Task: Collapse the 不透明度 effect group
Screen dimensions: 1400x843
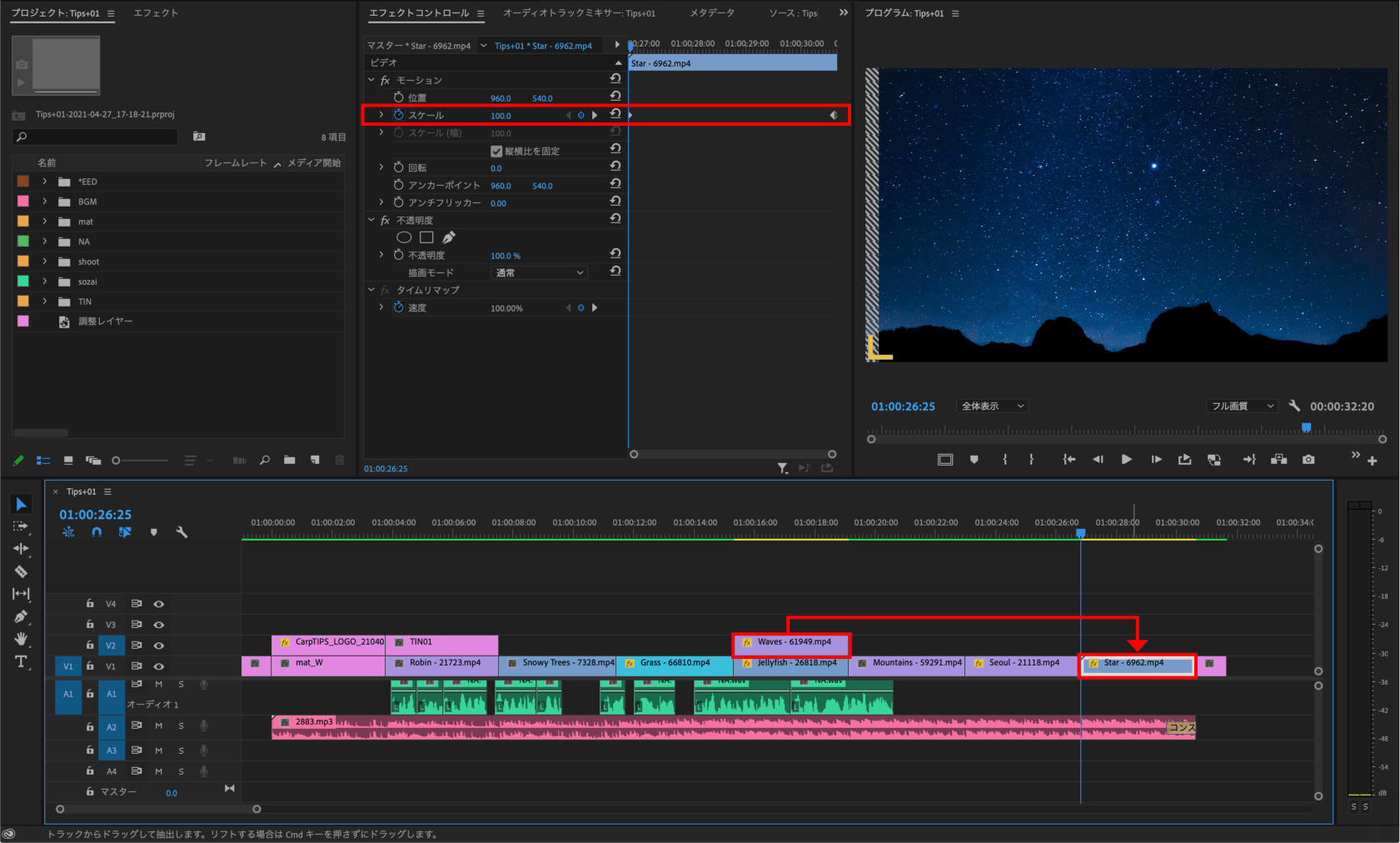Action: [371, 220]
